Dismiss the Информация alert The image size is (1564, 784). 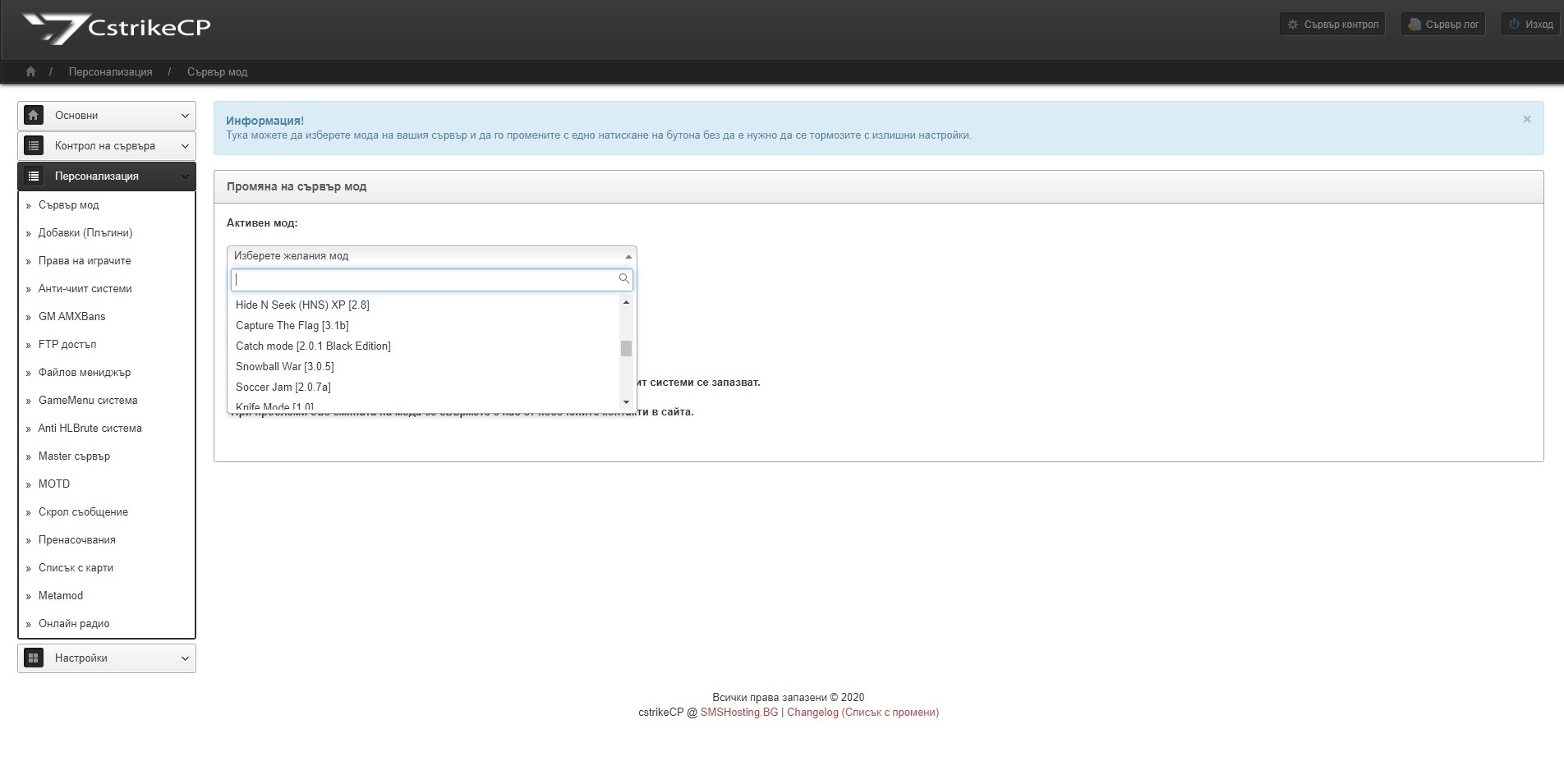[x=1527, y=119]
